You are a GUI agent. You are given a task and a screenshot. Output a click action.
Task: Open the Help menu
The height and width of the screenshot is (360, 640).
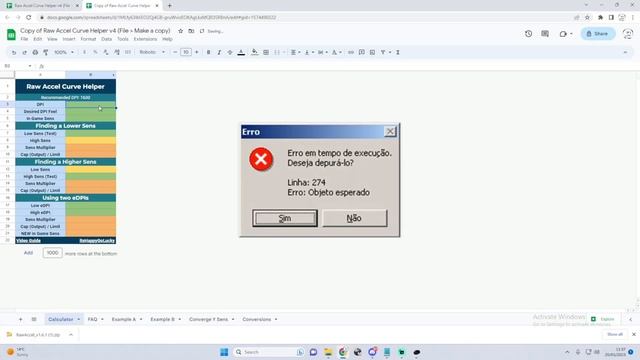coord(167,39)
